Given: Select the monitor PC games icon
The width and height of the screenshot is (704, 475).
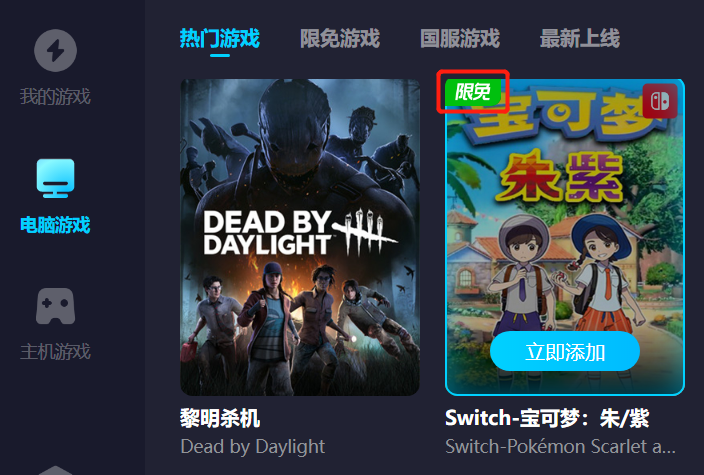Looking at the screenshot, I should pos(55,178).
